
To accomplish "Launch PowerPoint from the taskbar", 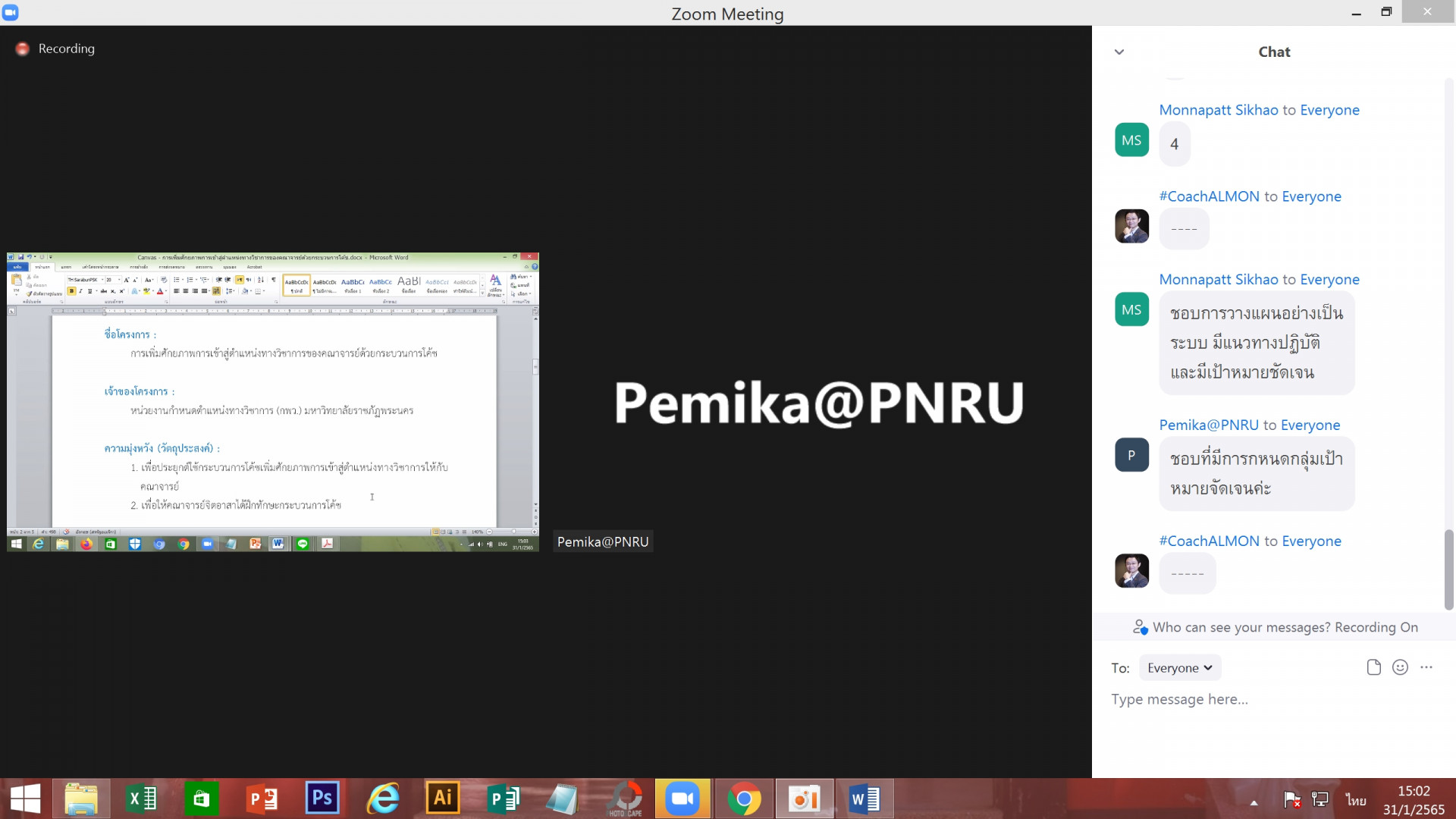I will coord(262,799).
